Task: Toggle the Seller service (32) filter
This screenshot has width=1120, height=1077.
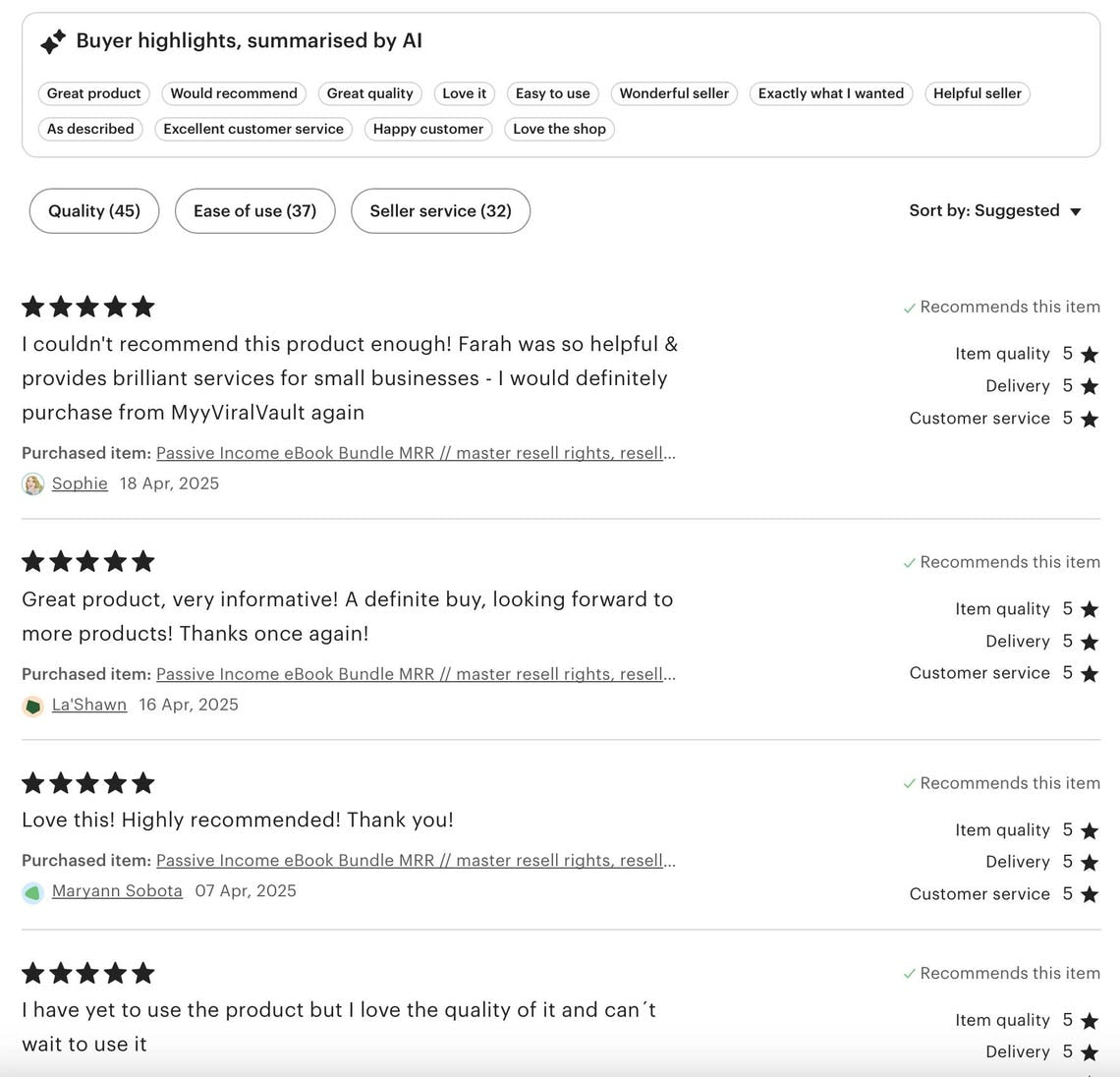Action: (x=440, y=211)
